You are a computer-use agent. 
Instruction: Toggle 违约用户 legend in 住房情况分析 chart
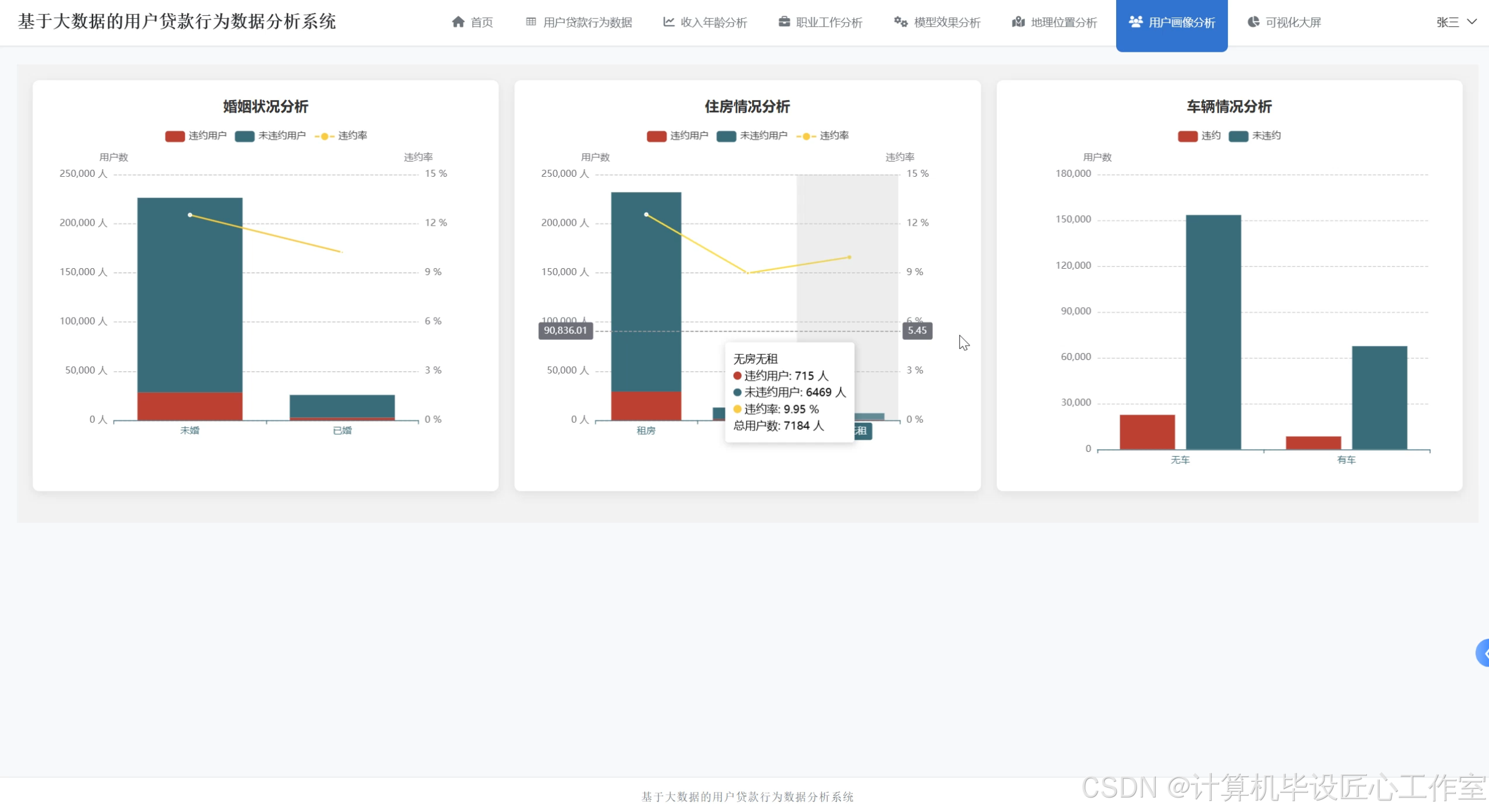(677, 136)
